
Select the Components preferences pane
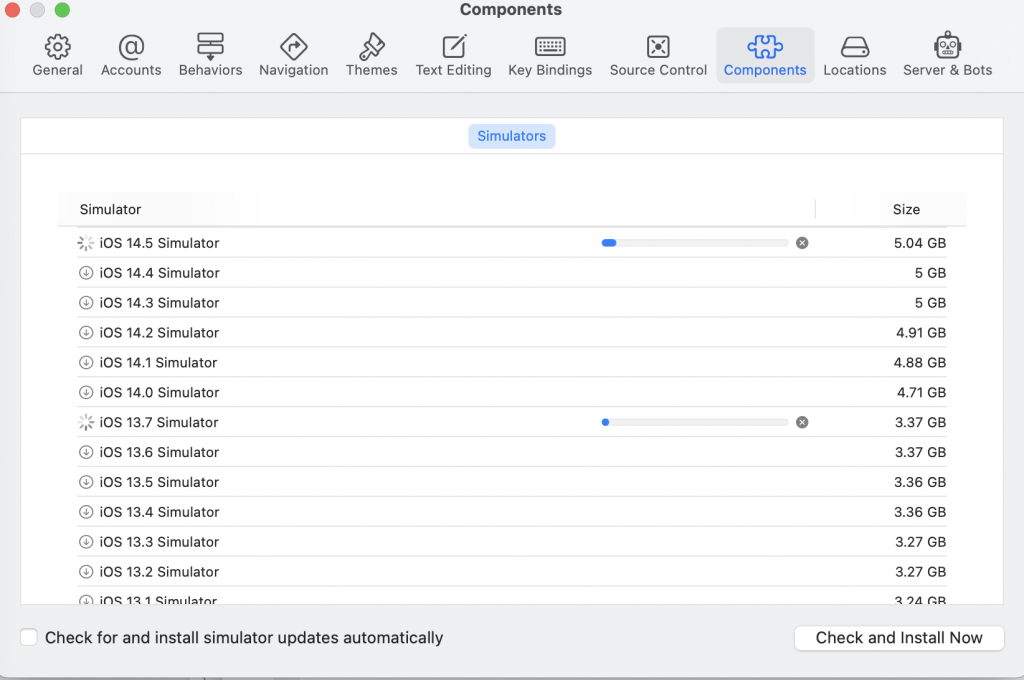pyautogui.click(x=765, y=56)
